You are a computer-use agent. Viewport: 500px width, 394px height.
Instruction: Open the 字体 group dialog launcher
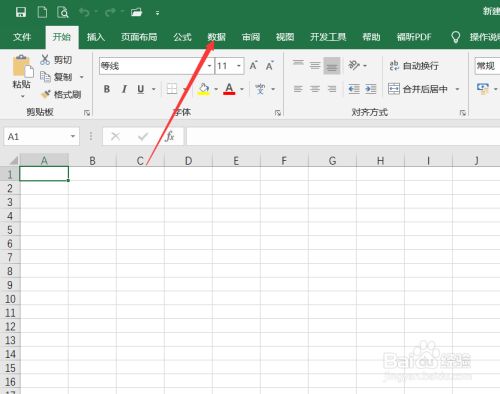278,113
